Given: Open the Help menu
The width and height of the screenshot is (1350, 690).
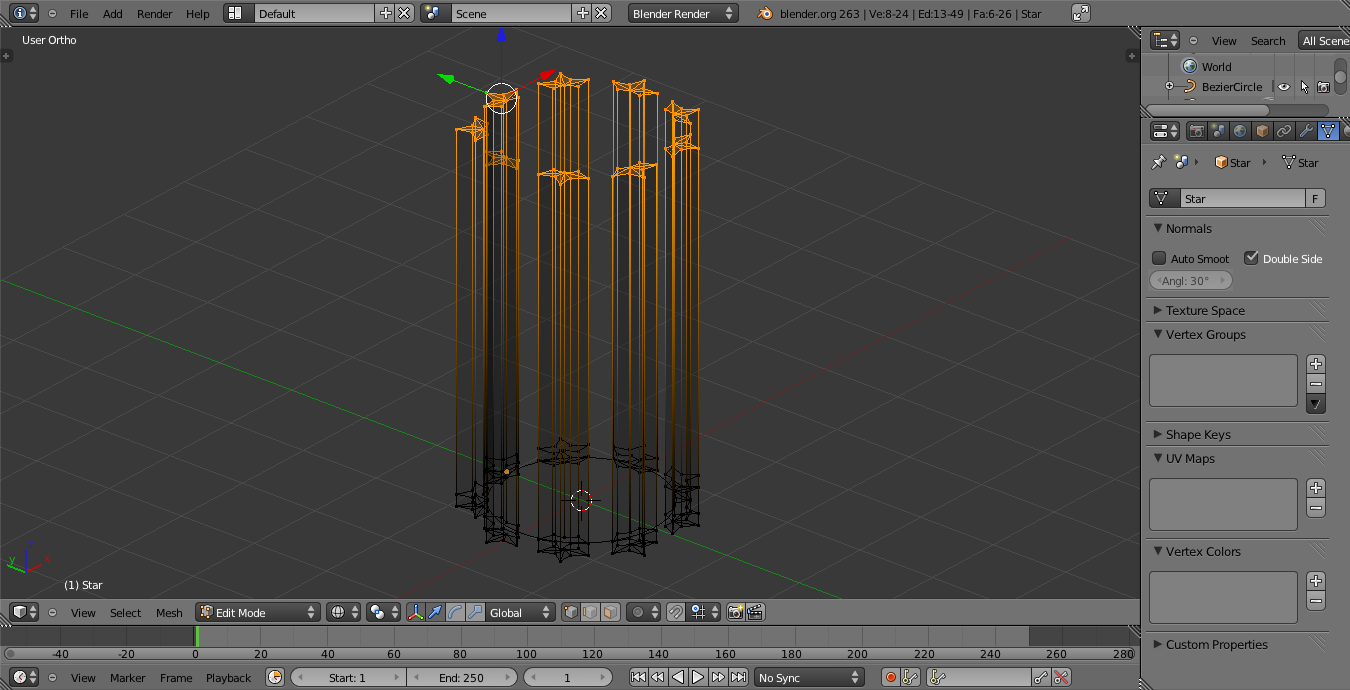Looking at the screenshot, I should [x=198, y=14].
